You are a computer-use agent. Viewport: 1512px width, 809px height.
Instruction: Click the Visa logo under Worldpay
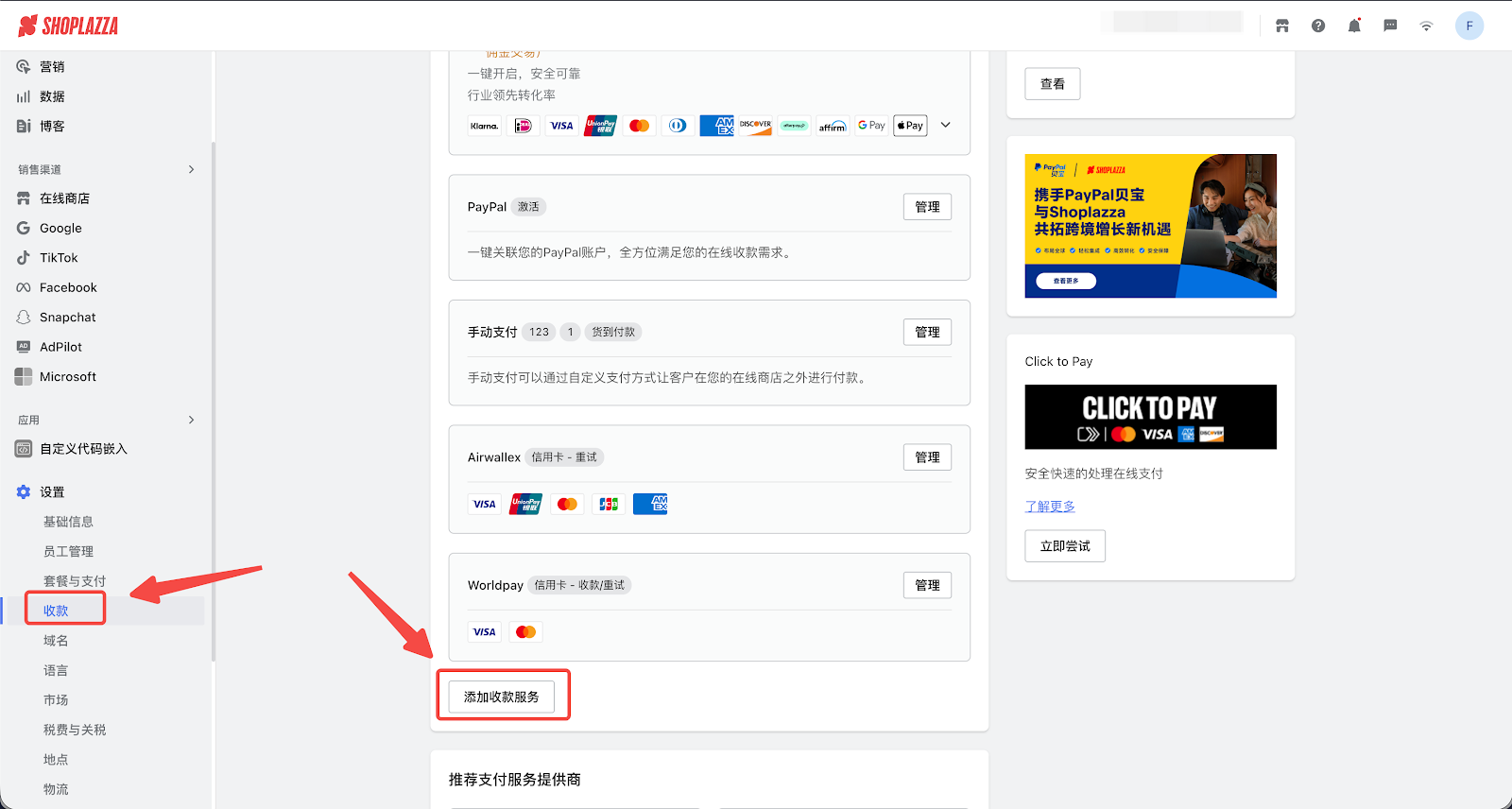[485, 632]
